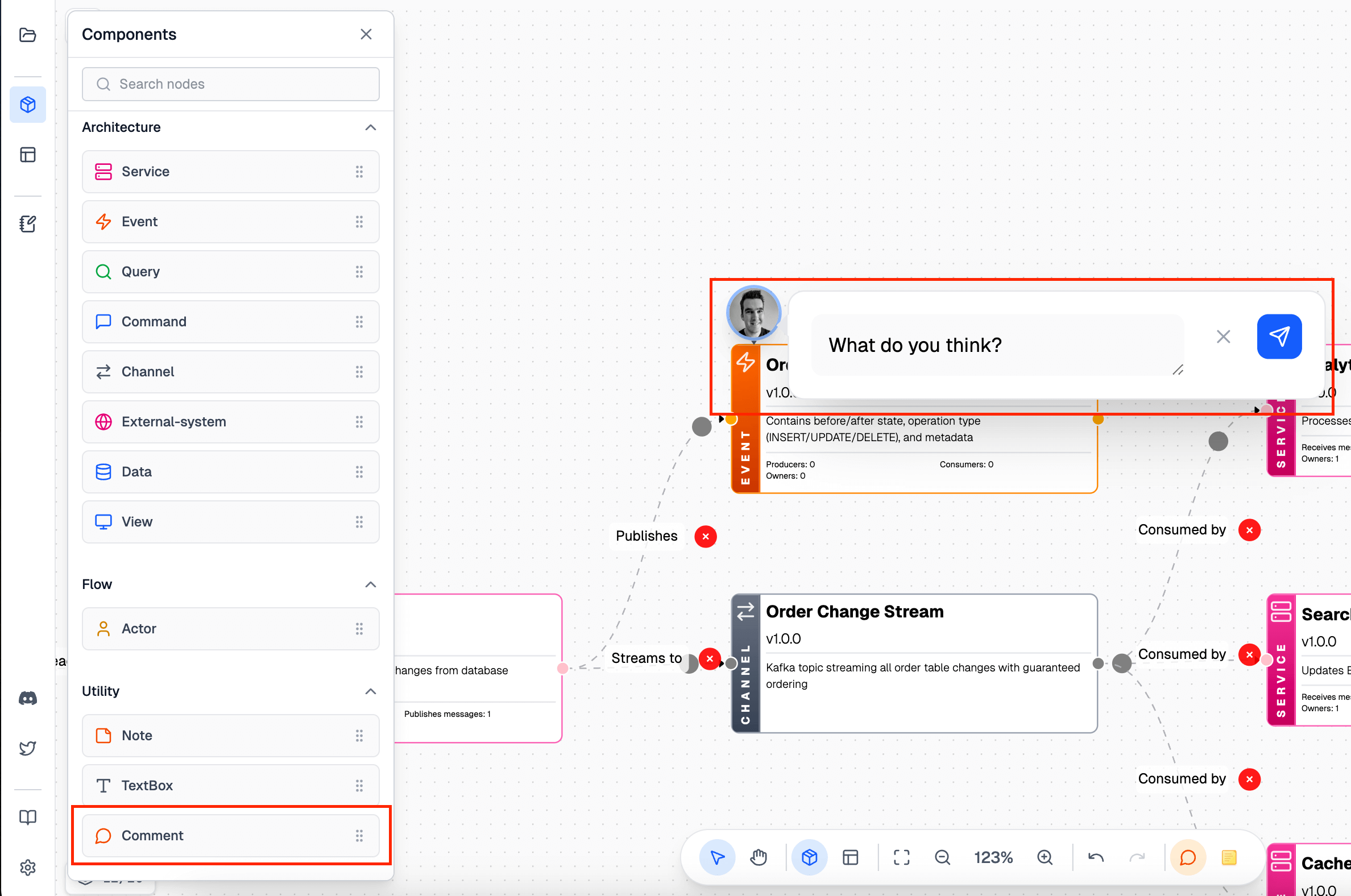Click the undo arrow in the toolbar
1351x896 pixels.
1097,857
